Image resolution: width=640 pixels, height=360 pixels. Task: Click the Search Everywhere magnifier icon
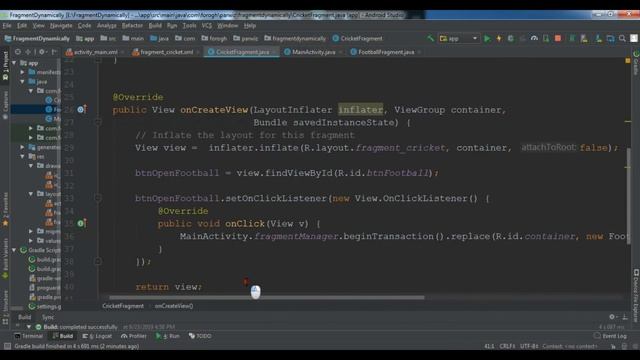[622, 38]
